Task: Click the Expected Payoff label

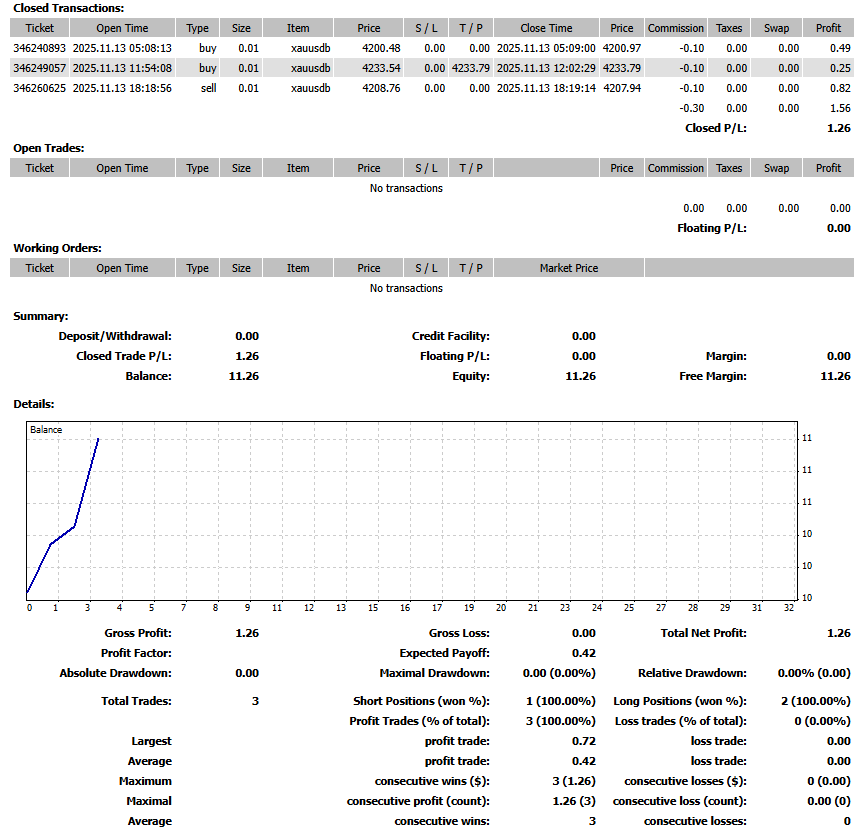Action: pos(444,653)
